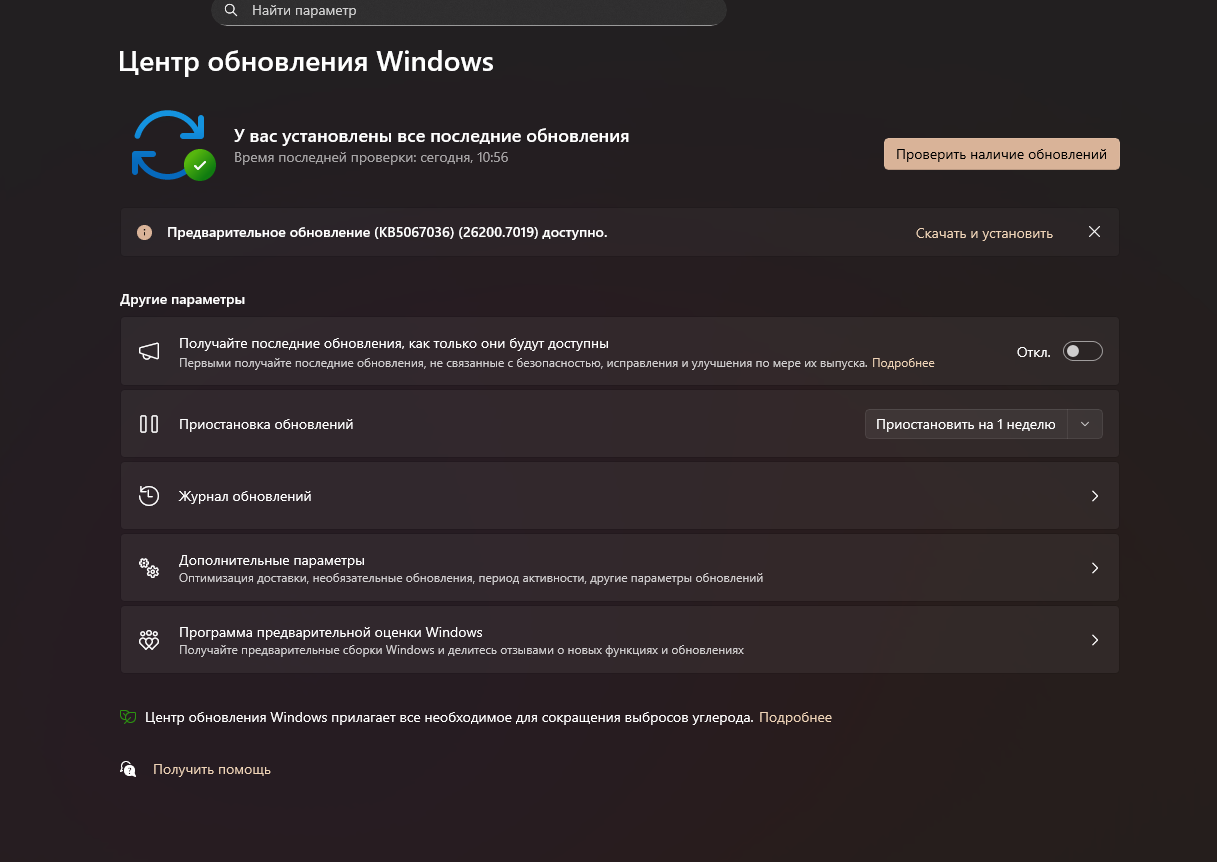Image resolution: width=1217 pixels, height=862 pixels.
Task: Click the Предварительное обновление (KB5067036) text
Action: [387, 232]
